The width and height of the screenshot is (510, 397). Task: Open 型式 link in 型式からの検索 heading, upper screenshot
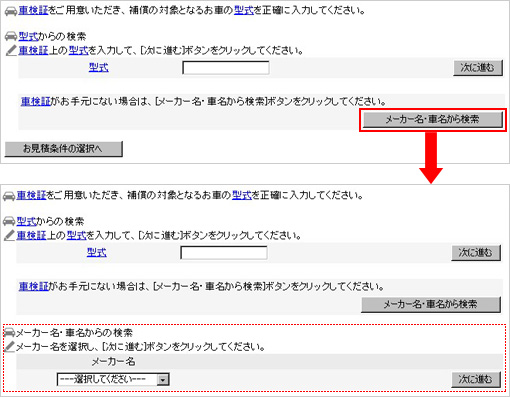coord(29,36)
